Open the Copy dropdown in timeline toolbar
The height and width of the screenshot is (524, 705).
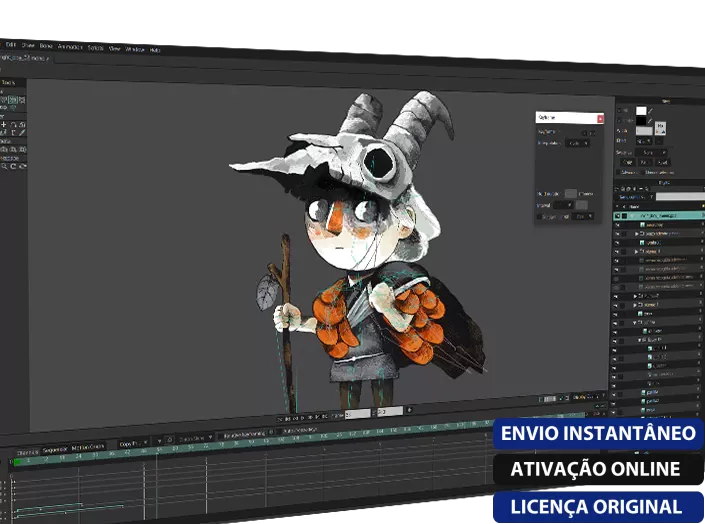click(x=133, y=443)
